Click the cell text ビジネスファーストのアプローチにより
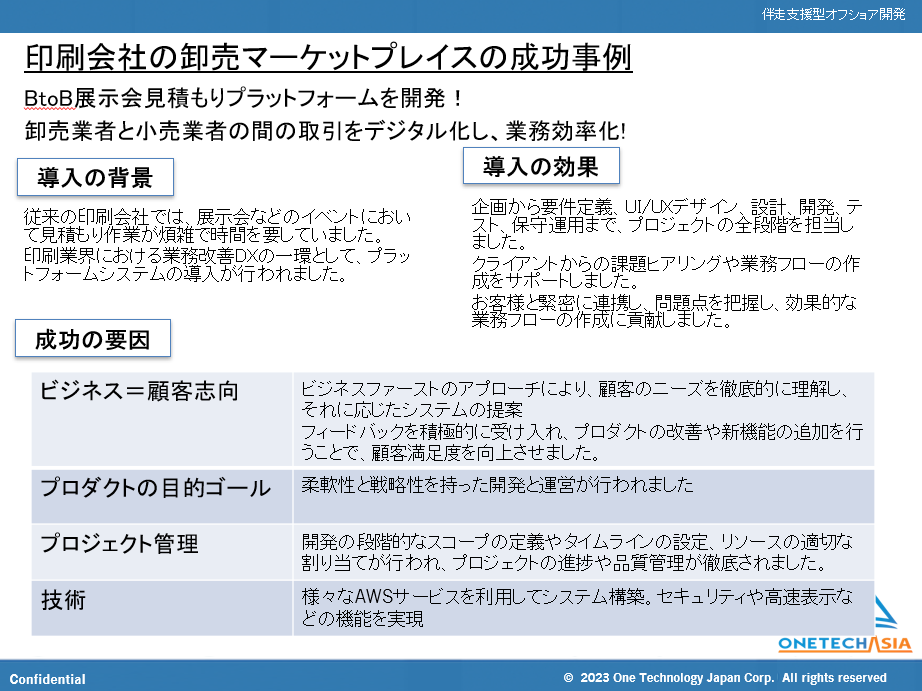This screenshot has height=691, width=922. (574, 399)
